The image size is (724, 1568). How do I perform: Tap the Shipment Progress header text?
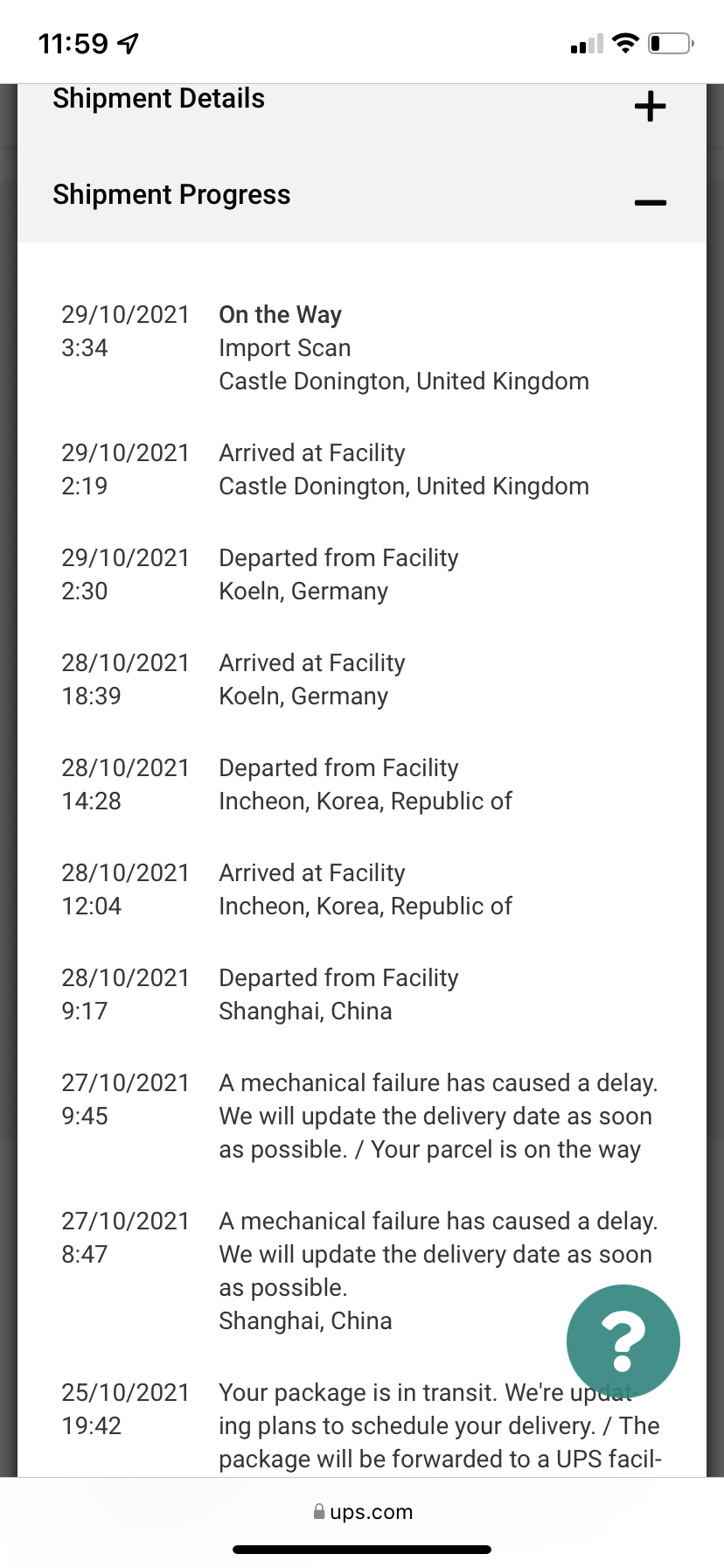pyautogui.click(x=171, y=194)
